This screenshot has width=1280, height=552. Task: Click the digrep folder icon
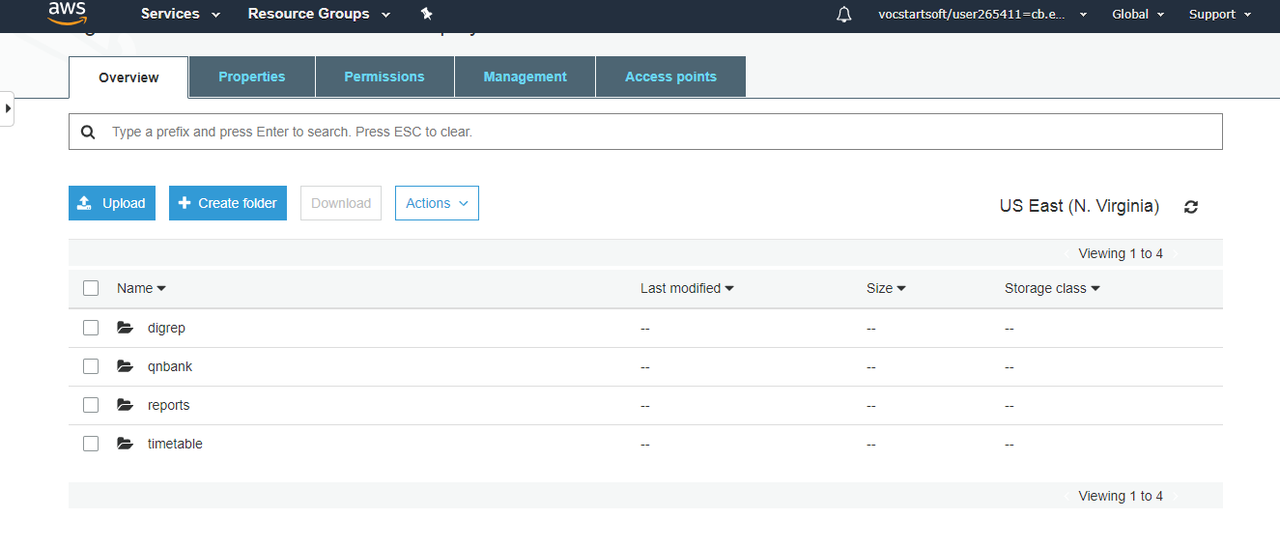[x=125, y=328]
